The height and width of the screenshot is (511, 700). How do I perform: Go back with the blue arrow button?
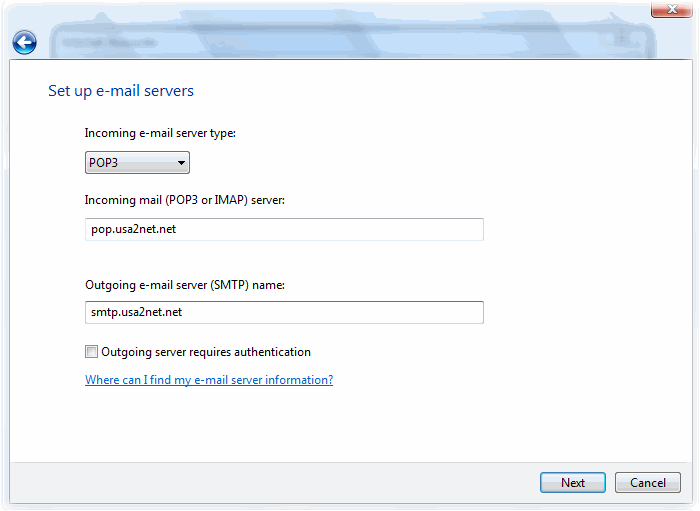tap(25, 43)
